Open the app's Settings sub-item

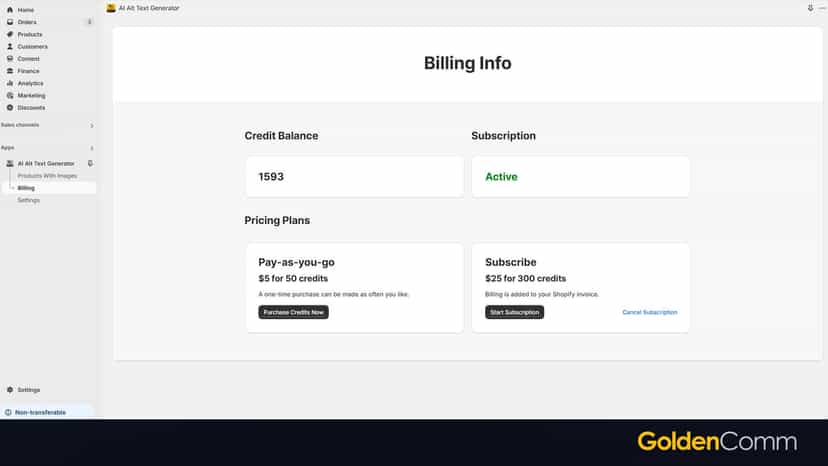(x=29, y=200)
